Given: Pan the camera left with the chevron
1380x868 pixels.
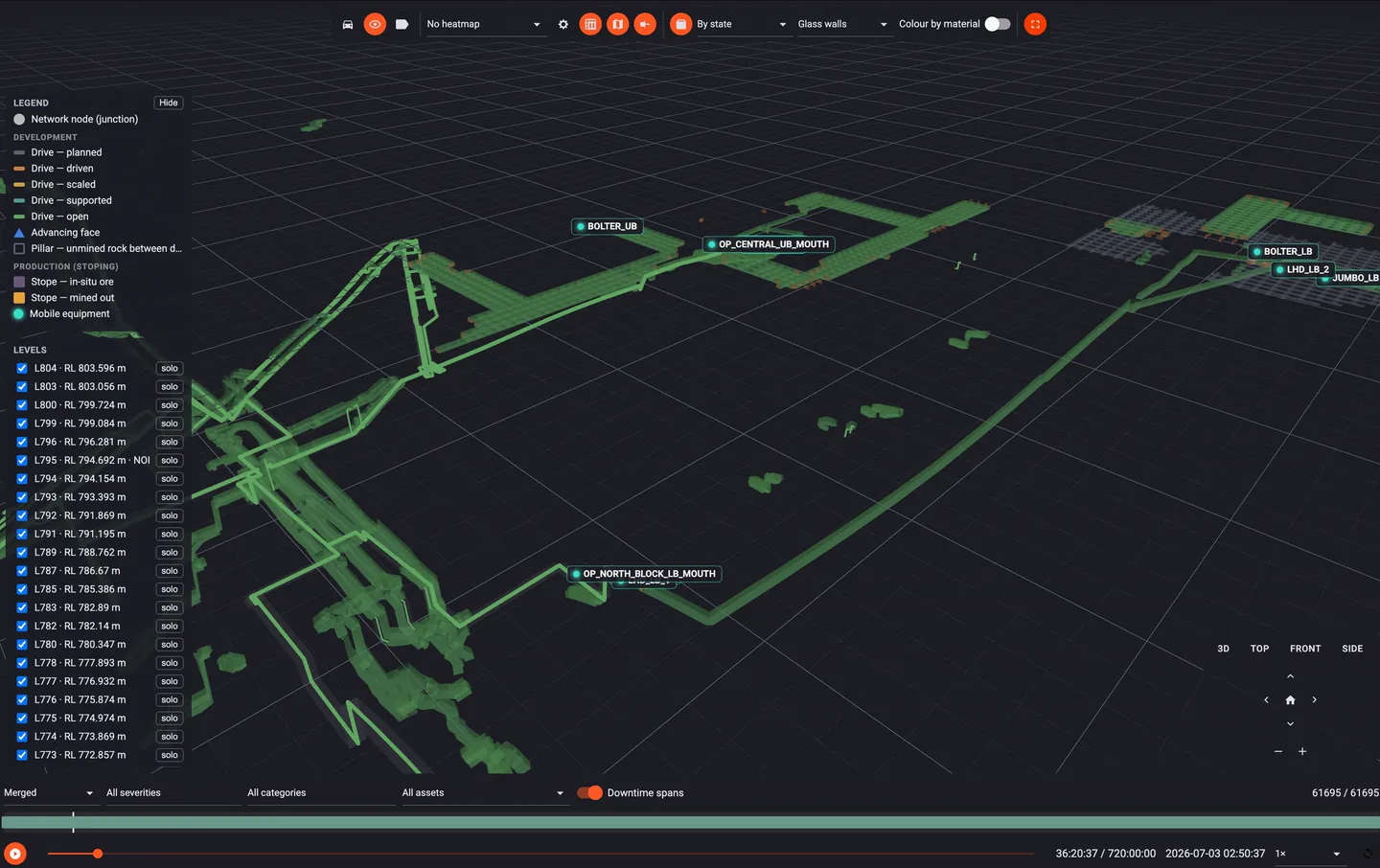Looking at the screenshot, I should click(x=1266, y=700).
